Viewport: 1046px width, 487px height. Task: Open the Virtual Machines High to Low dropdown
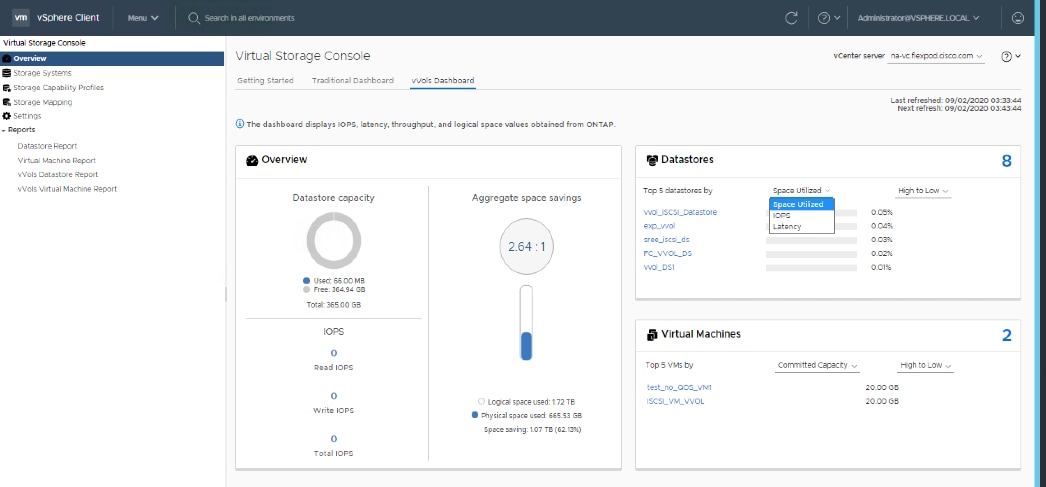click(925, 366)
